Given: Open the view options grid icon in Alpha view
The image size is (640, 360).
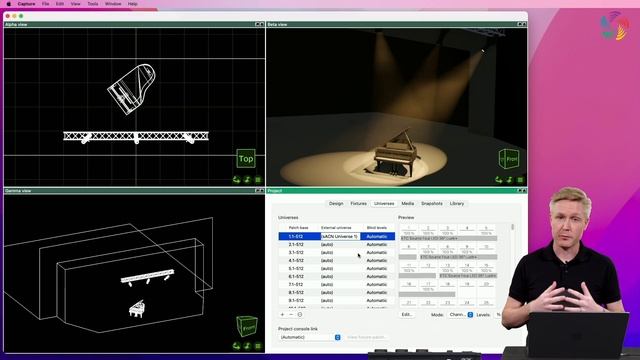Looking at the screenshot, I should (x=258, y=180).
